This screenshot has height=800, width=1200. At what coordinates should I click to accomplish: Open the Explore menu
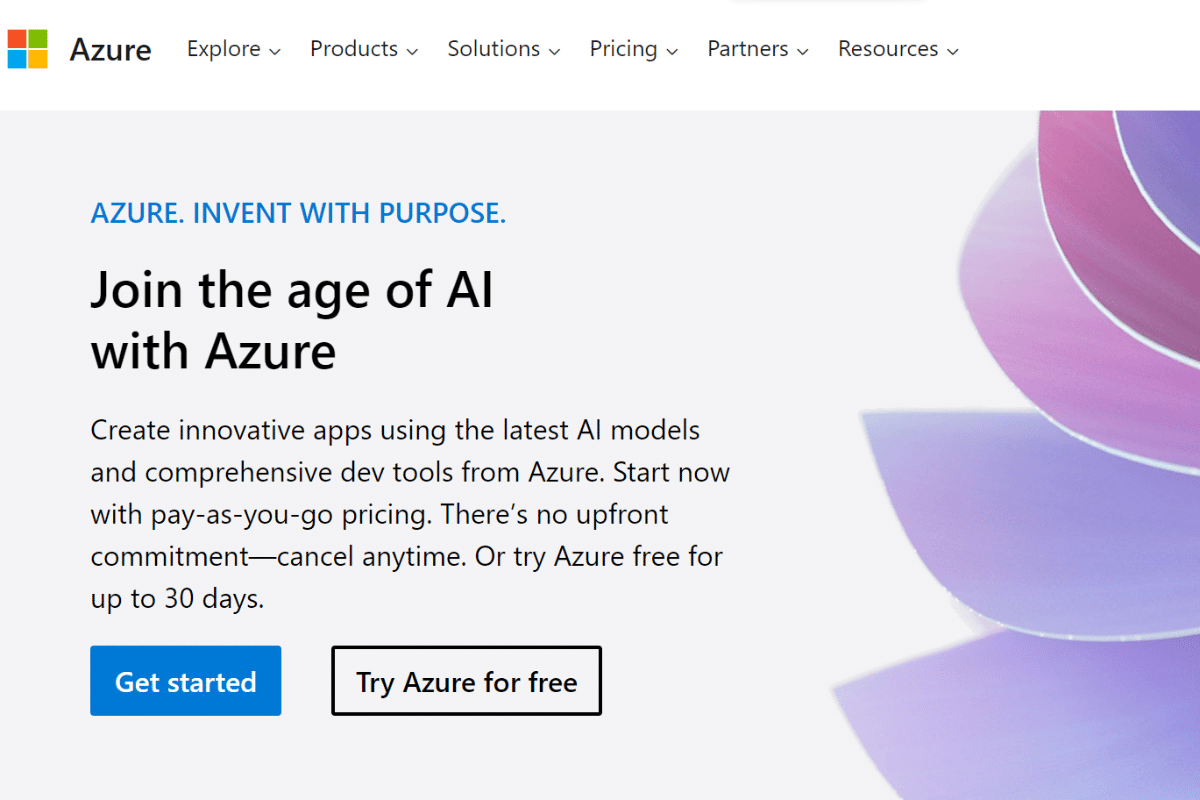pos(223,49)
